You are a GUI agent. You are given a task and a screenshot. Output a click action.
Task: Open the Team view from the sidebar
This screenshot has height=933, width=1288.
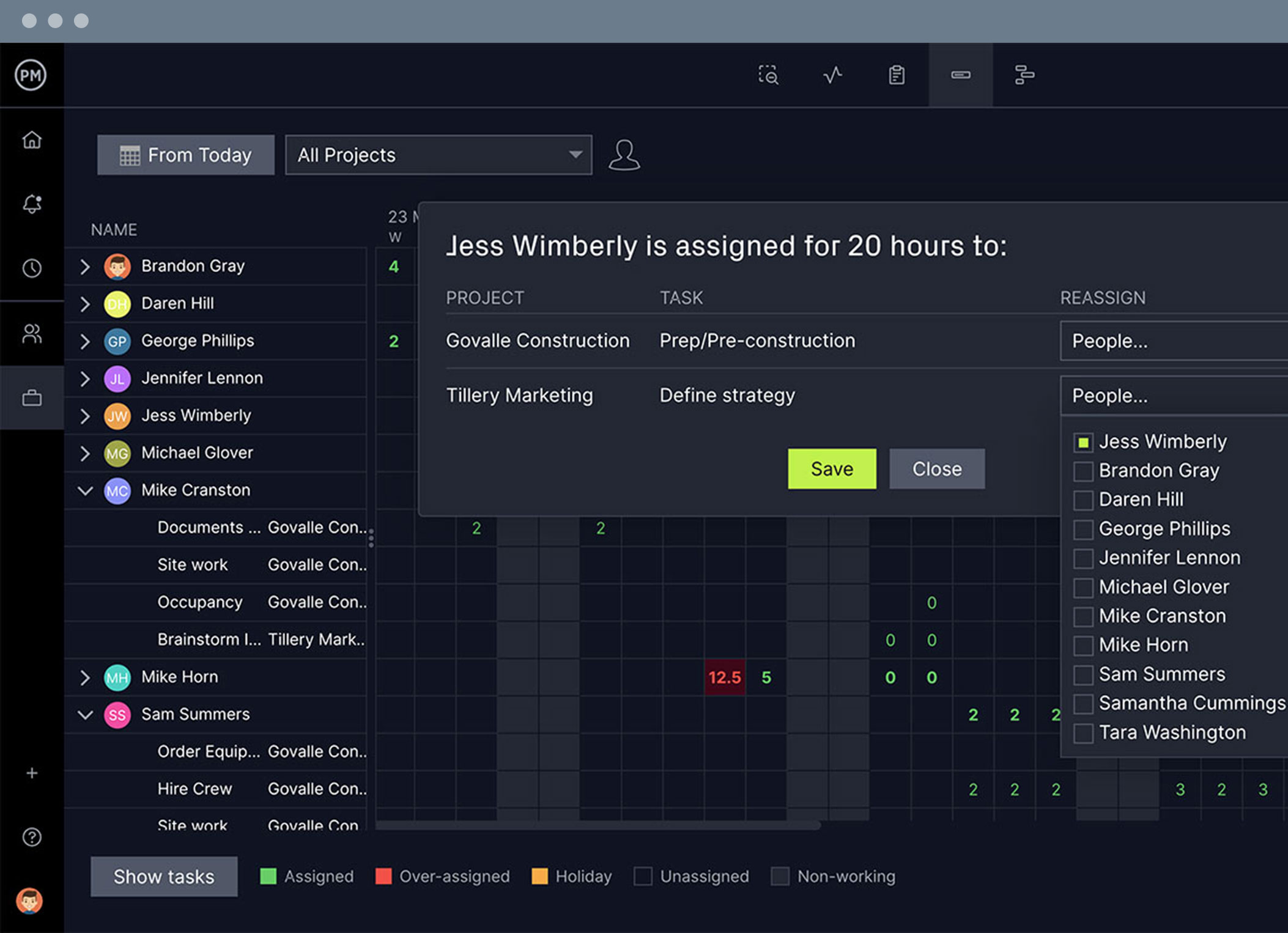click(31, 334)
